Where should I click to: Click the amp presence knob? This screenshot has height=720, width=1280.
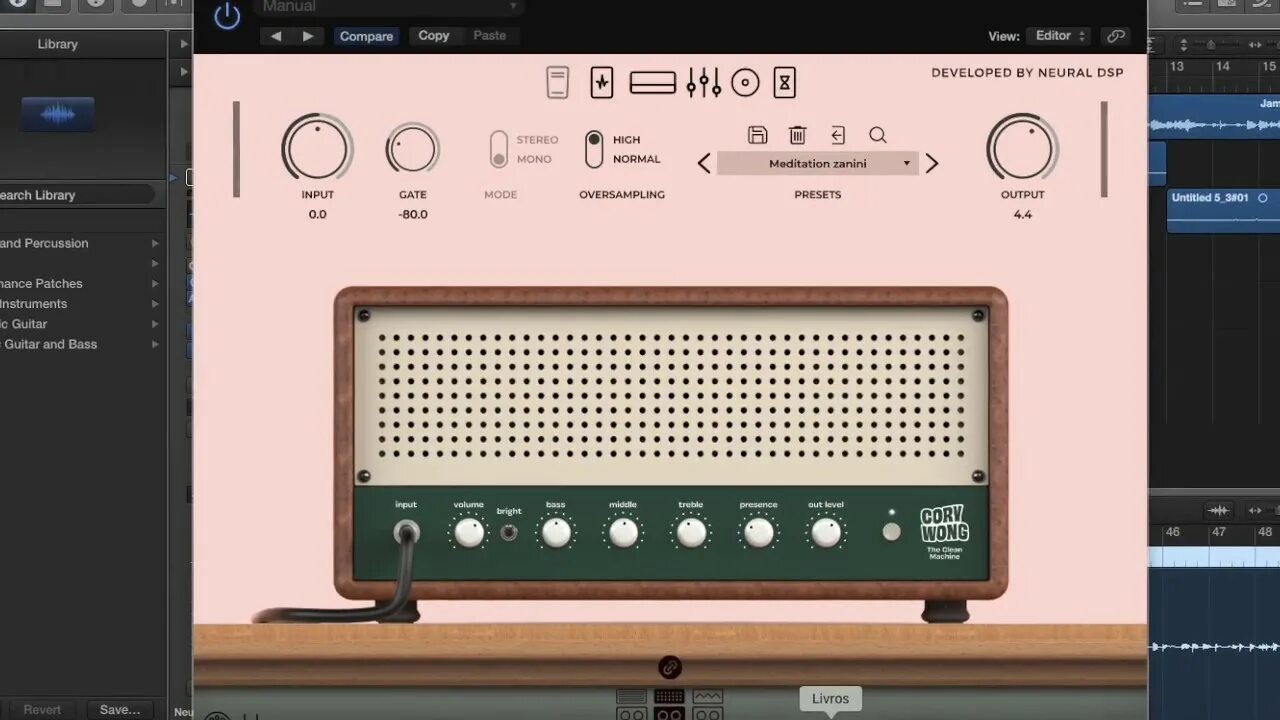(x=759, y=533)
